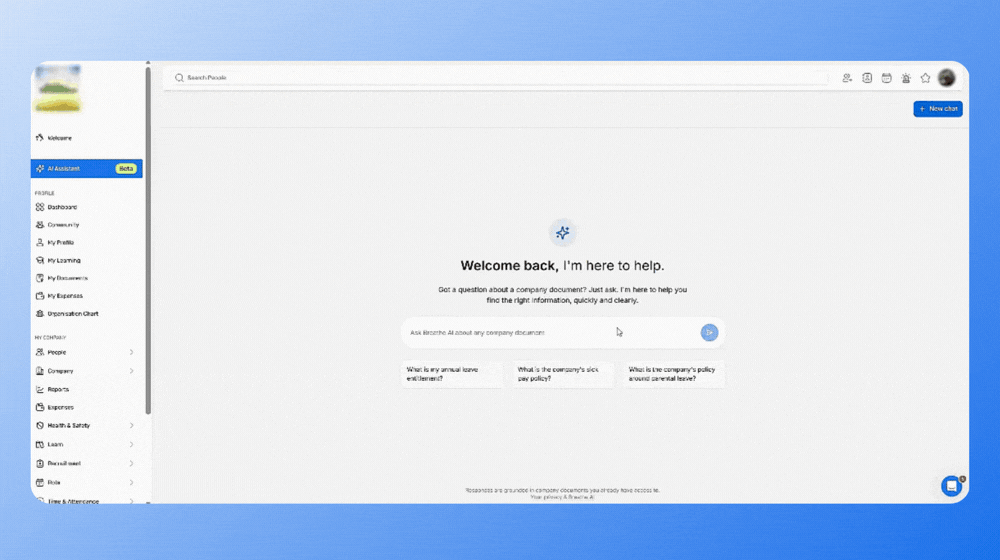Expand the Learn chevron in sidebar
Screen dimensions: 1000x560
point(131,445)
